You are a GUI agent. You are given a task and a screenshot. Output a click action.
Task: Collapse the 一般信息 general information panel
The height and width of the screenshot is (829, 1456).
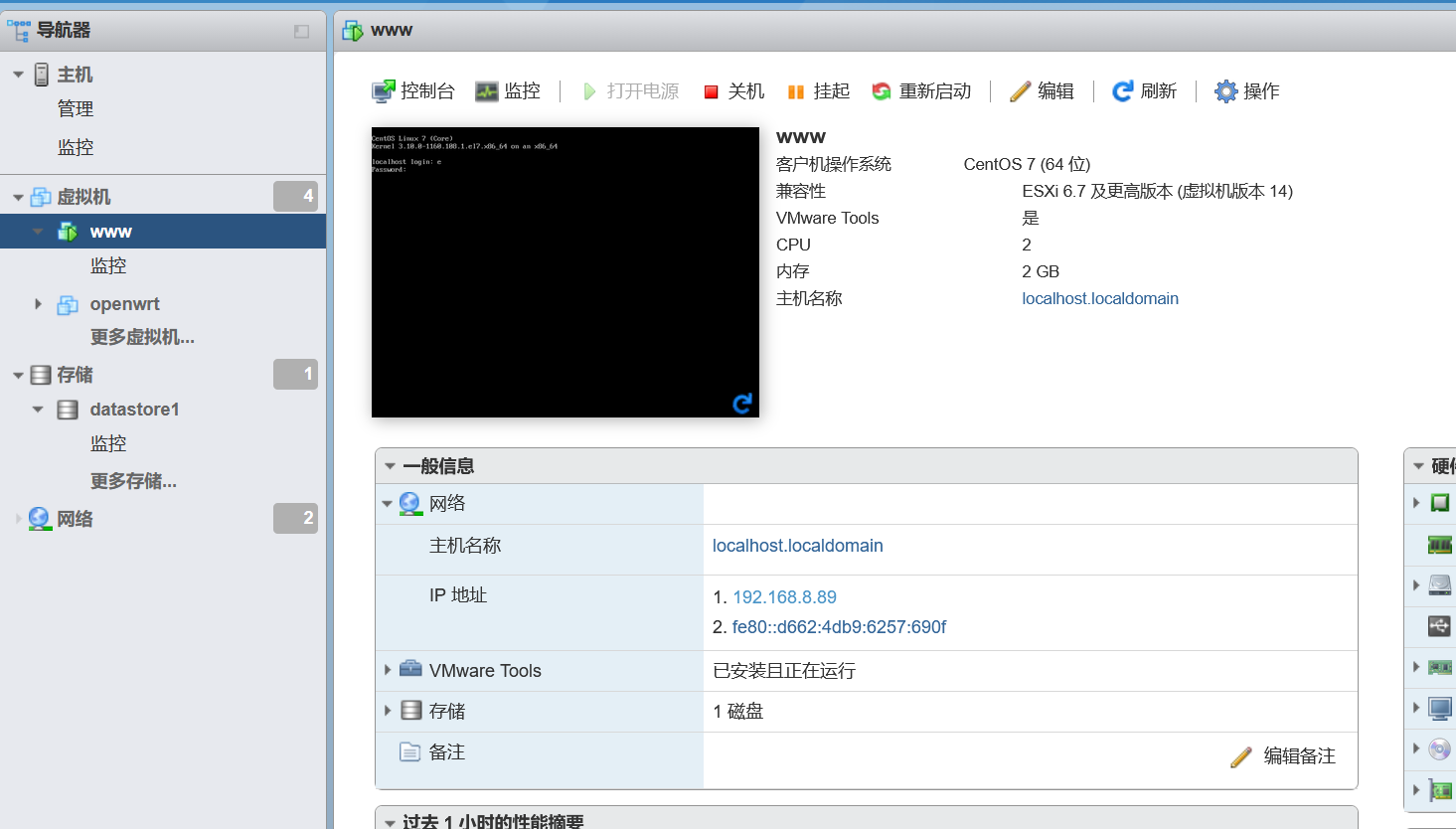click(x=391, y=466)
